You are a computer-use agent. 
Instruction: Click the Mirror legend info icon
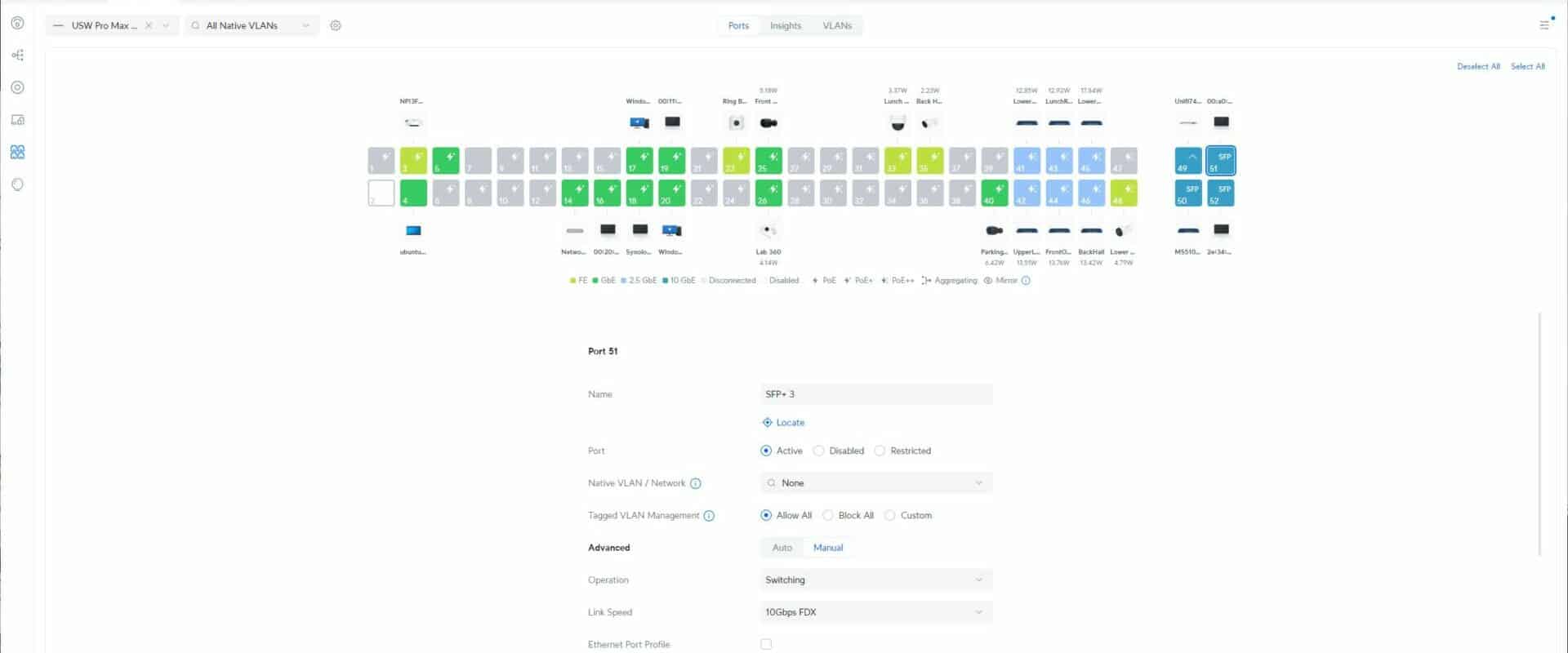1026,280
